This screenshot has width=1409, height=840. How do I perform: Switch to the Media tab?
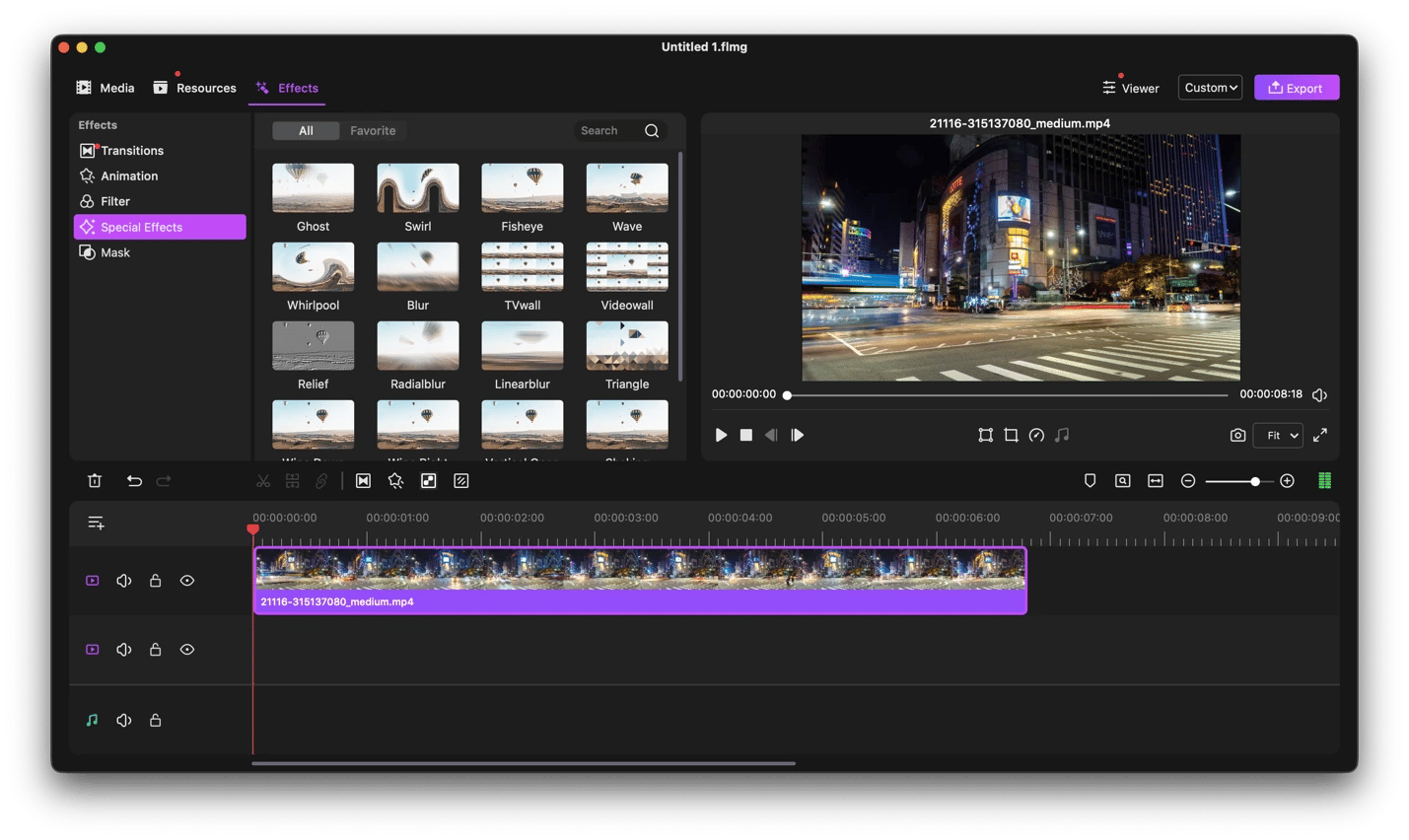pos(106,88)
